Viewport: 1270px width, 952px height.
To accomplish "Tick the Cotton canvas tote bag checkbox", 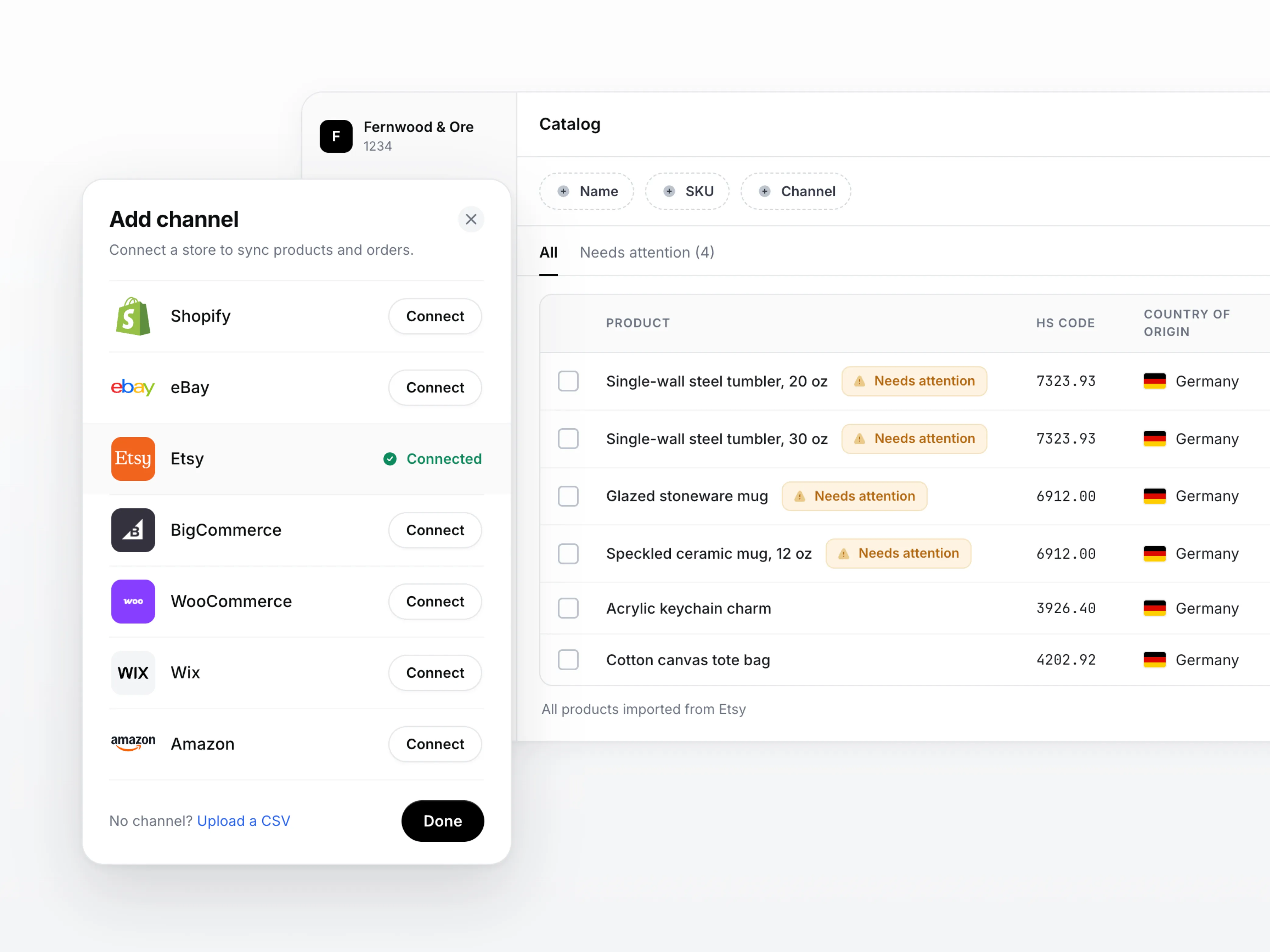I will (568, 660).
